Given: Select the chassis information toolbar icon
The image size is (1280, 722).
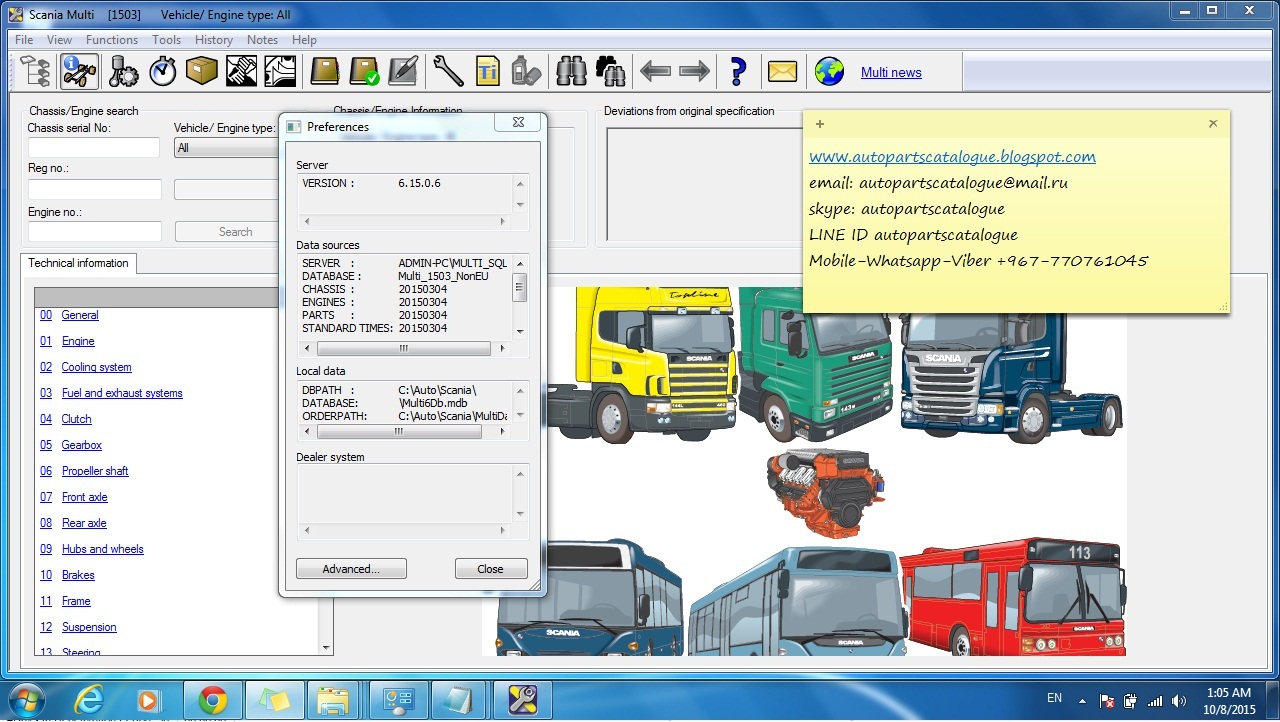Looking at the screenshot, I should click(x=79, y=71).
